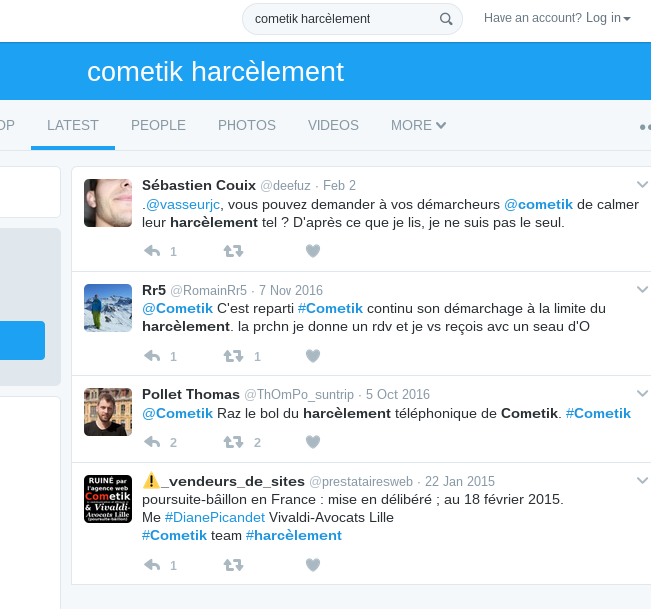Like Pollet Thomas's tweet

pyautogui.click(x=313, y=442)
